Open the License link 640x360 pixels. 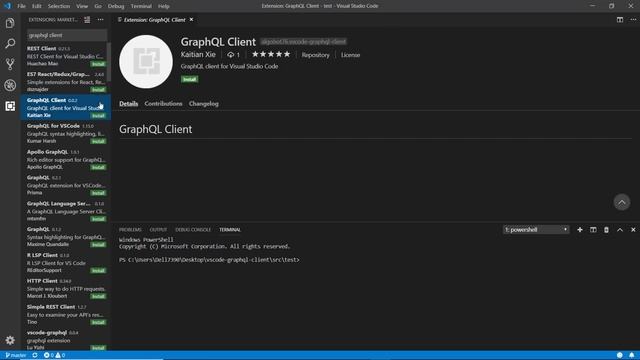coord(350,55)
